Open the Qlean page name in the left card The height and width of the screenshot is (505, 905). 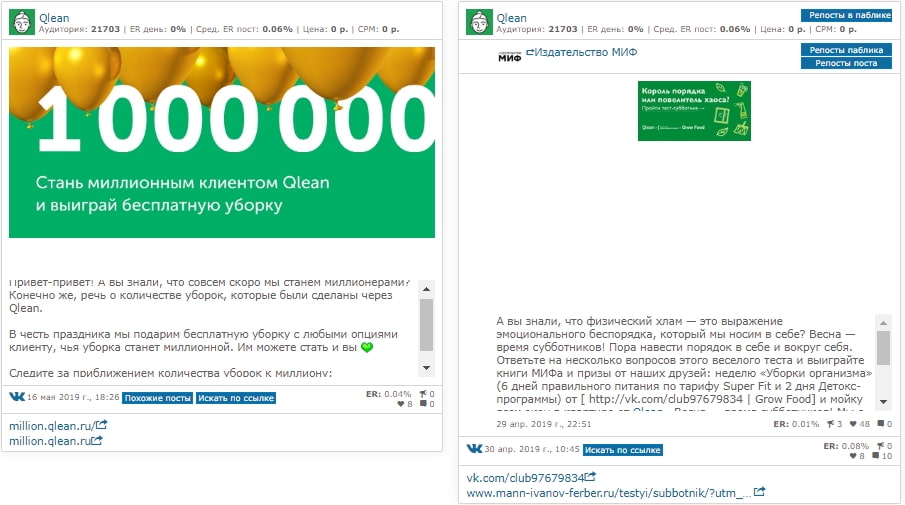(x=54, y=18)
